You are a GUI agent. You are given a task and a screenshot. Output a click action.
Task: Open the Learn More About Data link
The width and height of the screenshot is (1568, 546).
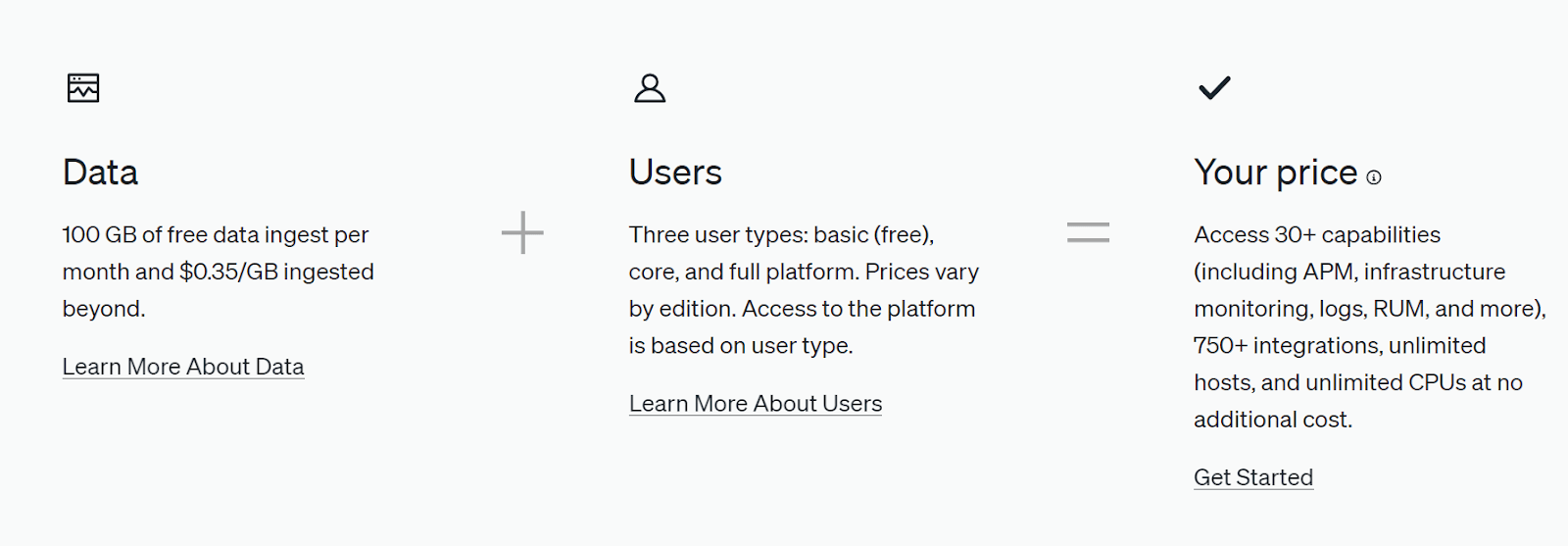183,367
